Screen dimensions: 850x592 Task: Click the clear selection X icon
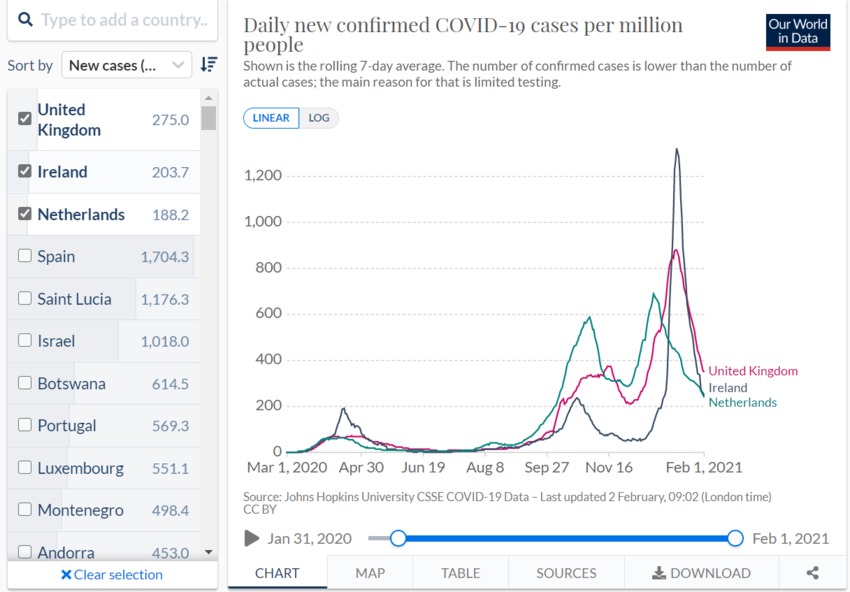[x=66, y=575]
